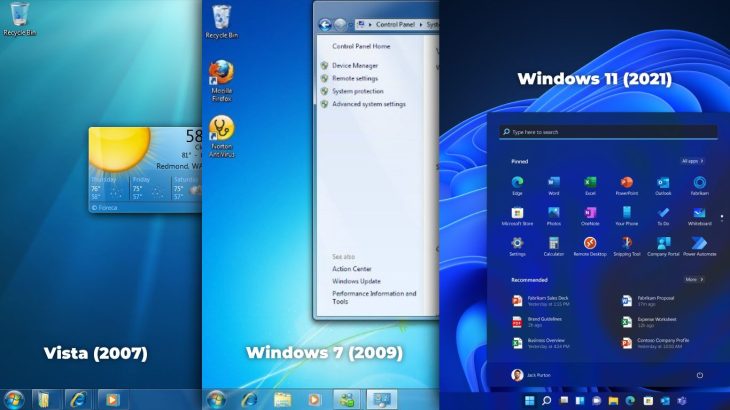Viewport: 730px width, 410px height.
Task: Launch Remote Desktop from pinned apps
Action: [x=590, y=244]
